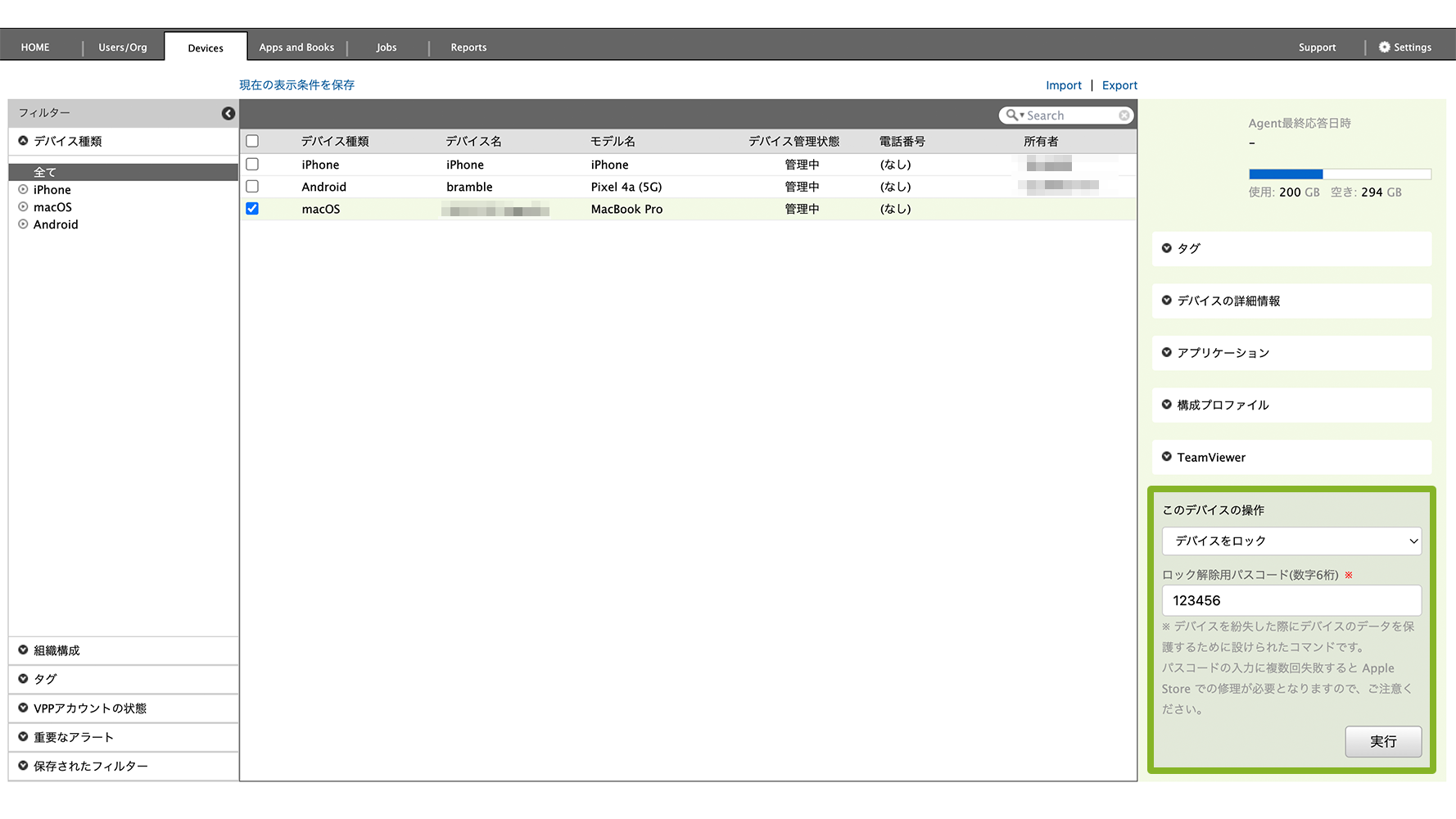Click the Settings gear icon

pyautogui.click(x=1384, y=48)
